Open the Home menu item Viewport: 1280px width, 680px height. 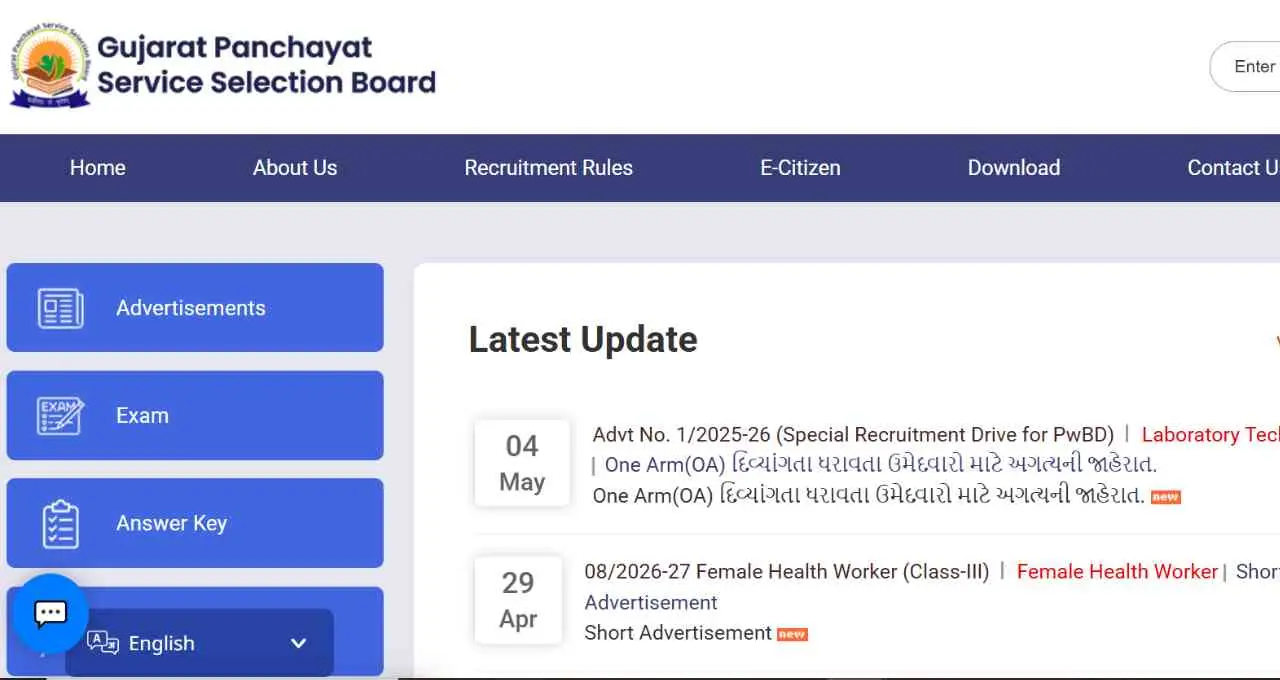pyautogui.click(x=98, y=168)
